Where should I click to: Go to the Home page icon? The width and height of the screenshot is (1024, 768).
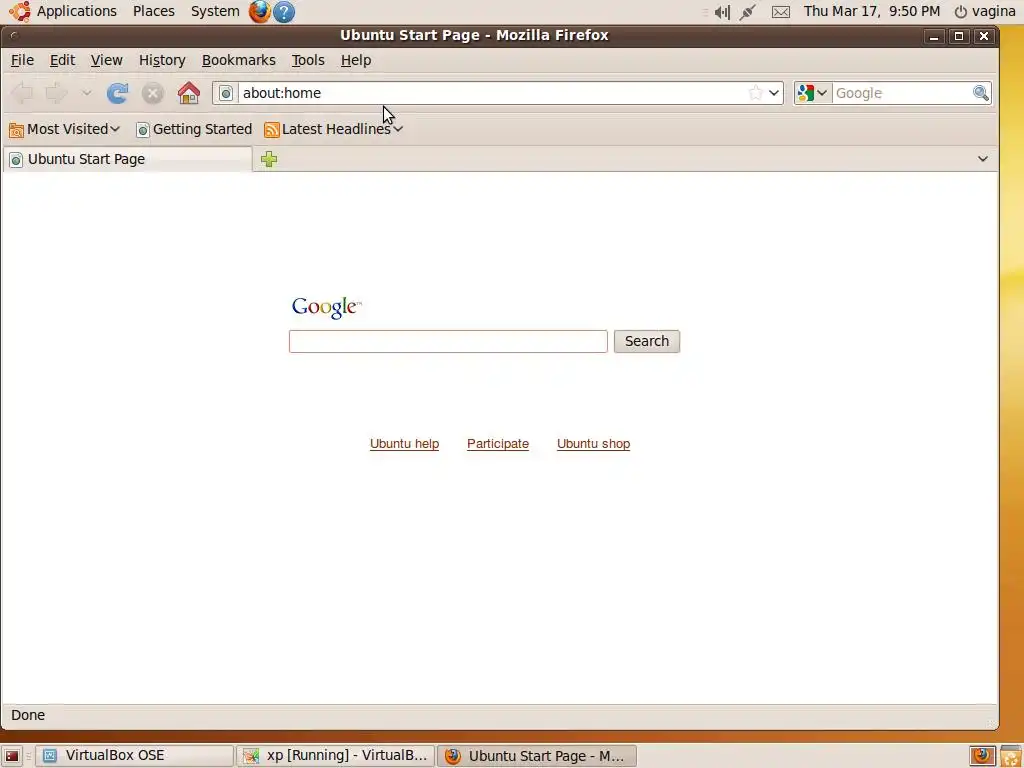pos(189,93)
